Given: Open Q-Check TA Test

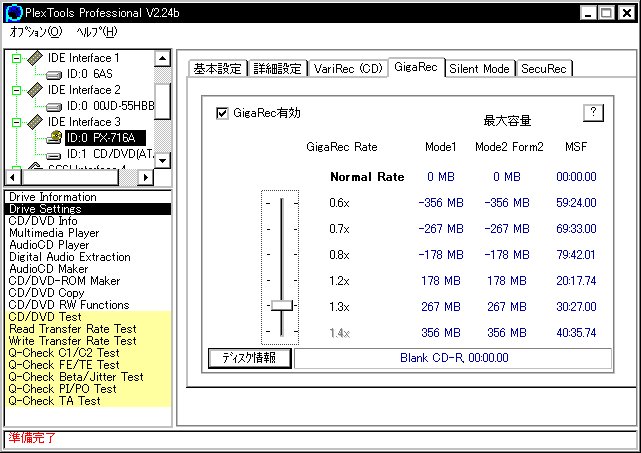Looking at the screenshot, I should (x=87, y=401).
